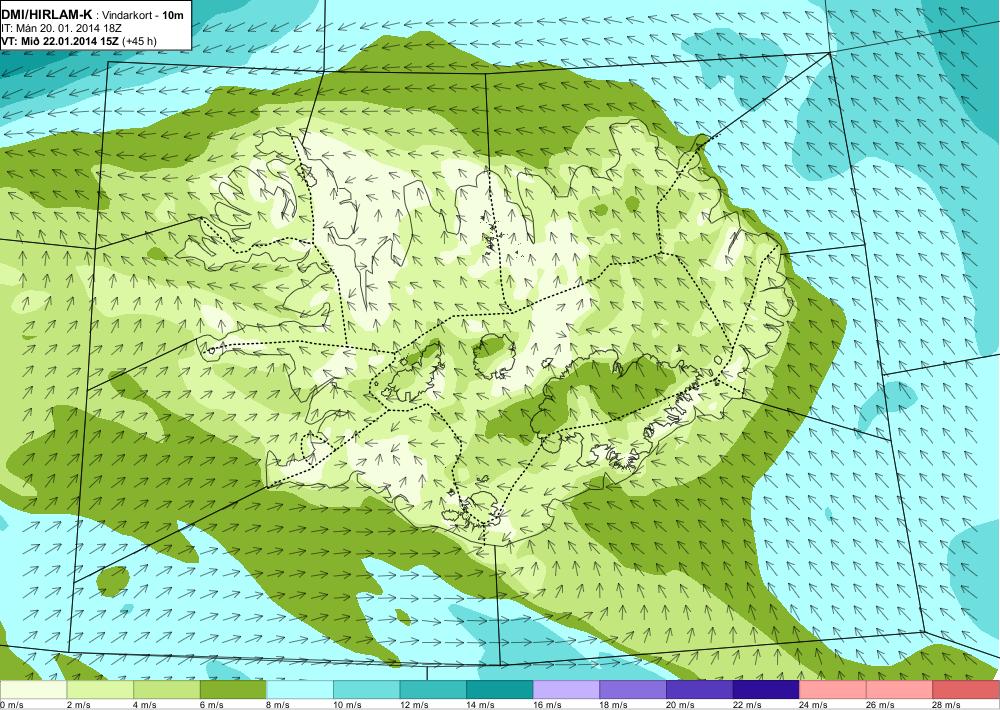1000x710 pixels.
Task: Pick the dark green 6–8 m/s legend swatch
Action: coord(233,690)
